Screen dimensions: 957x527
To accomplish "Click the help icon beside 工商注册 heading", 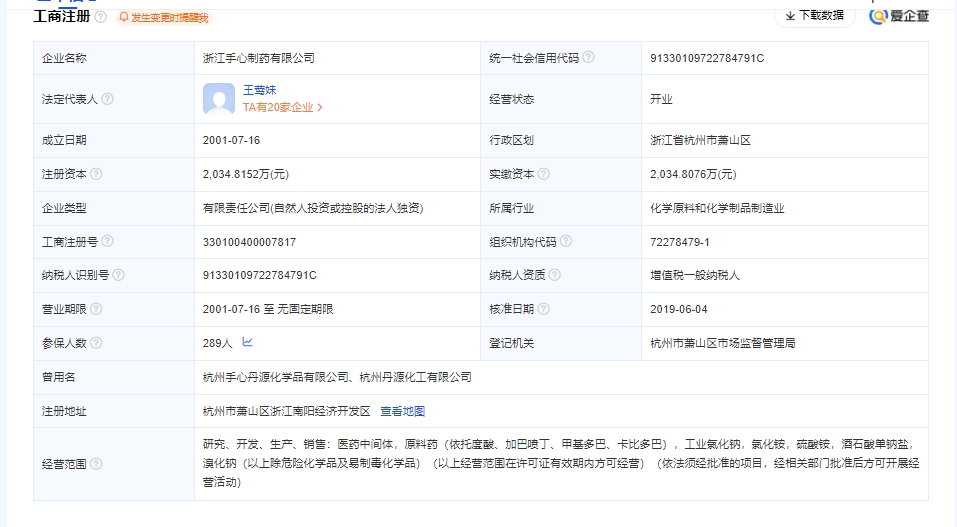I will coord(101,17).
